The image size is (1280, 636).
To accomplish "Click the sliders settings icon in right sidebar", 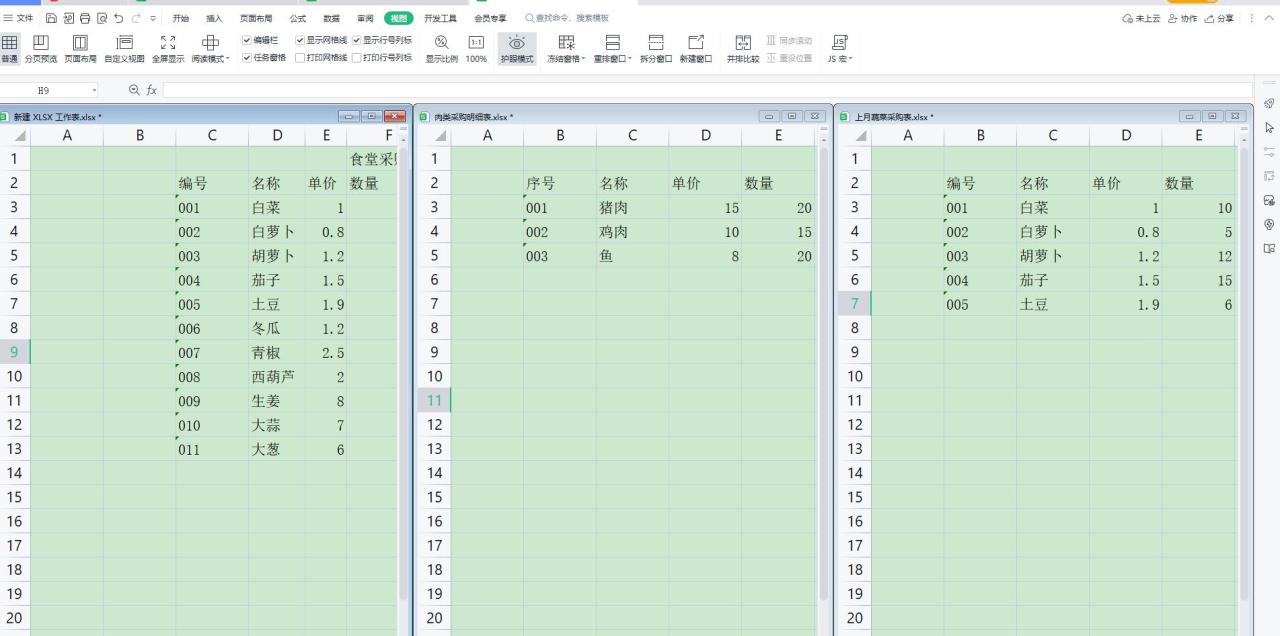I will [1269, 152].
